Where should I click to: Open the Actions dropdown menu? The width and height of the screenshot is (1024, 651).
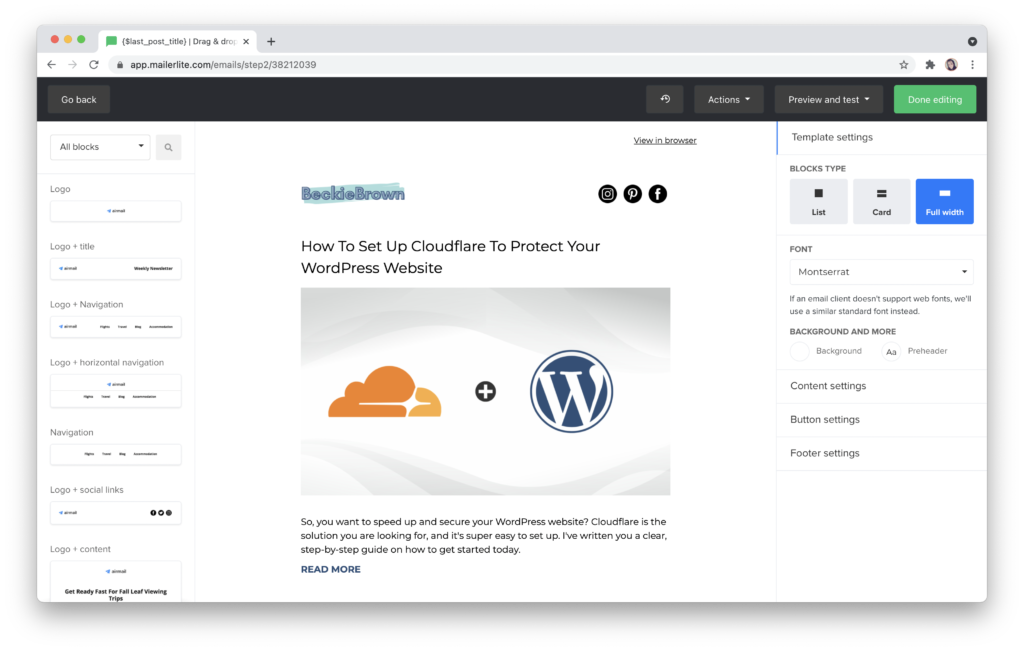point(729,99)
